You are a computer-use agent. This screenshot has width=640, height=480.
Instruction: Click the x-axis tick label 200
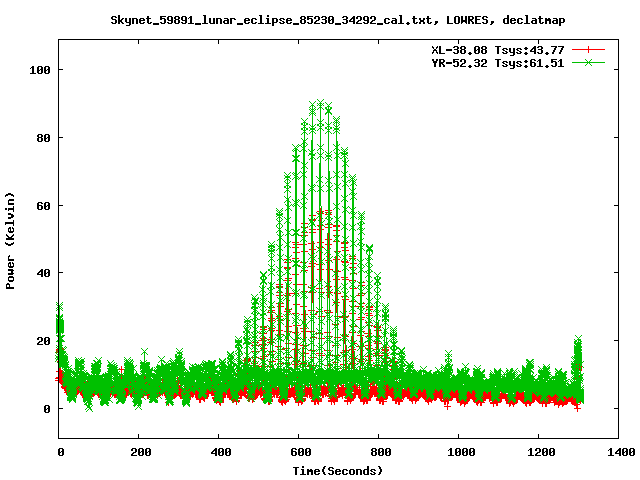(x=140, y=452)
